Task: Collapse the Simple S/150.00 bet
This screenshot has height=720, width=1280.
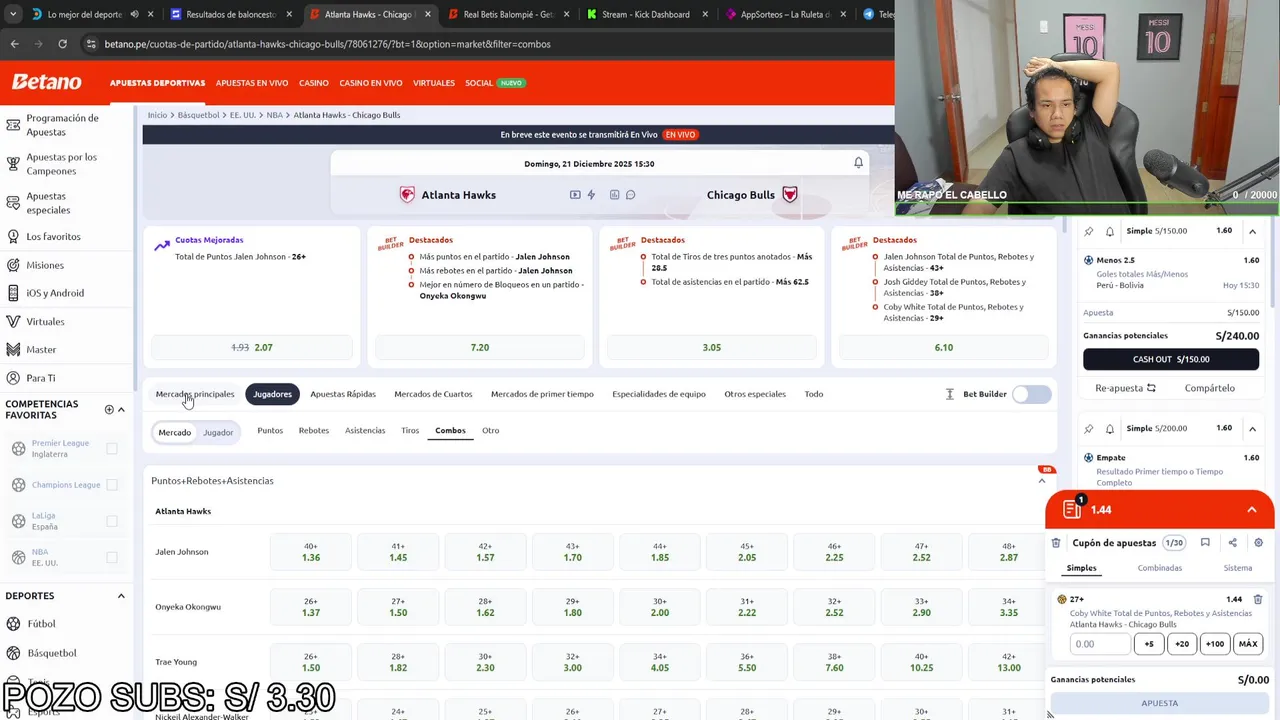Action: click(1252, 231)
